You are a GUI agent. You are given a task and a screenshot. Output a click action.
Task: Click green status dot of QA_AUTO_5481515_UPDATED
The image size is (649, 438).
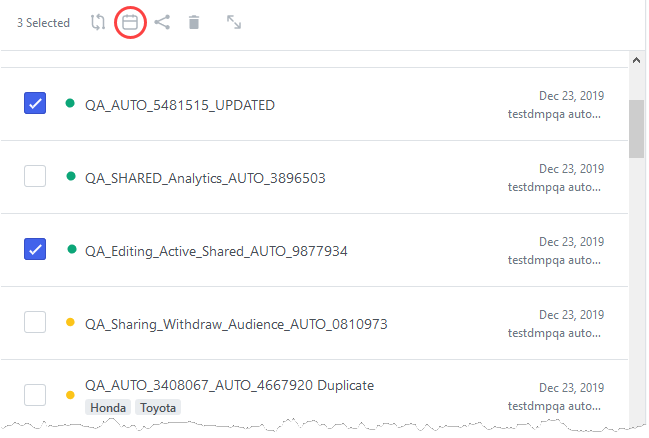(x=70, y=103)
